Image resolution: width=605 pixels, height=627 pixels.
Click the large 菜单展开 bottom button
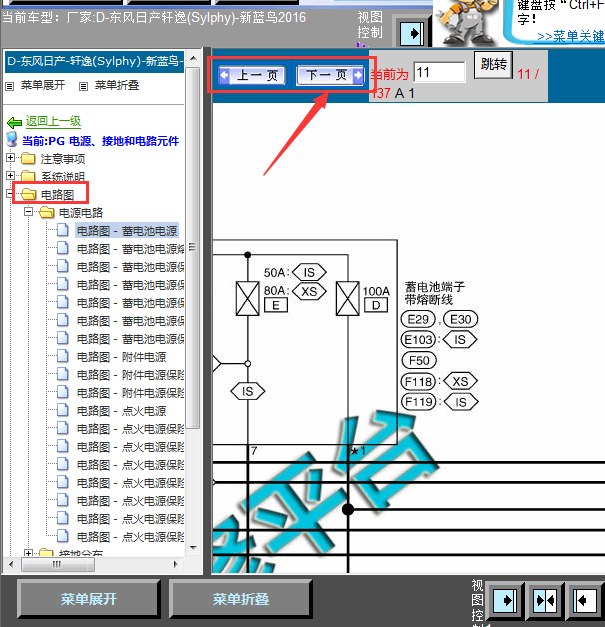[89, 599]
